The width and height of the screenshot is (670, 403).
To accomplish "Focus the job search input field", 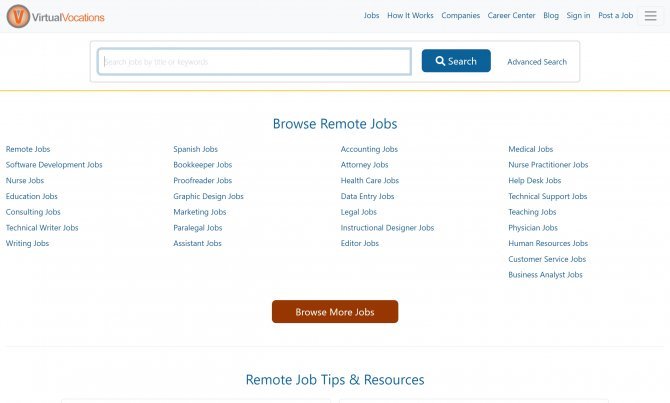I will coord(254,62).
